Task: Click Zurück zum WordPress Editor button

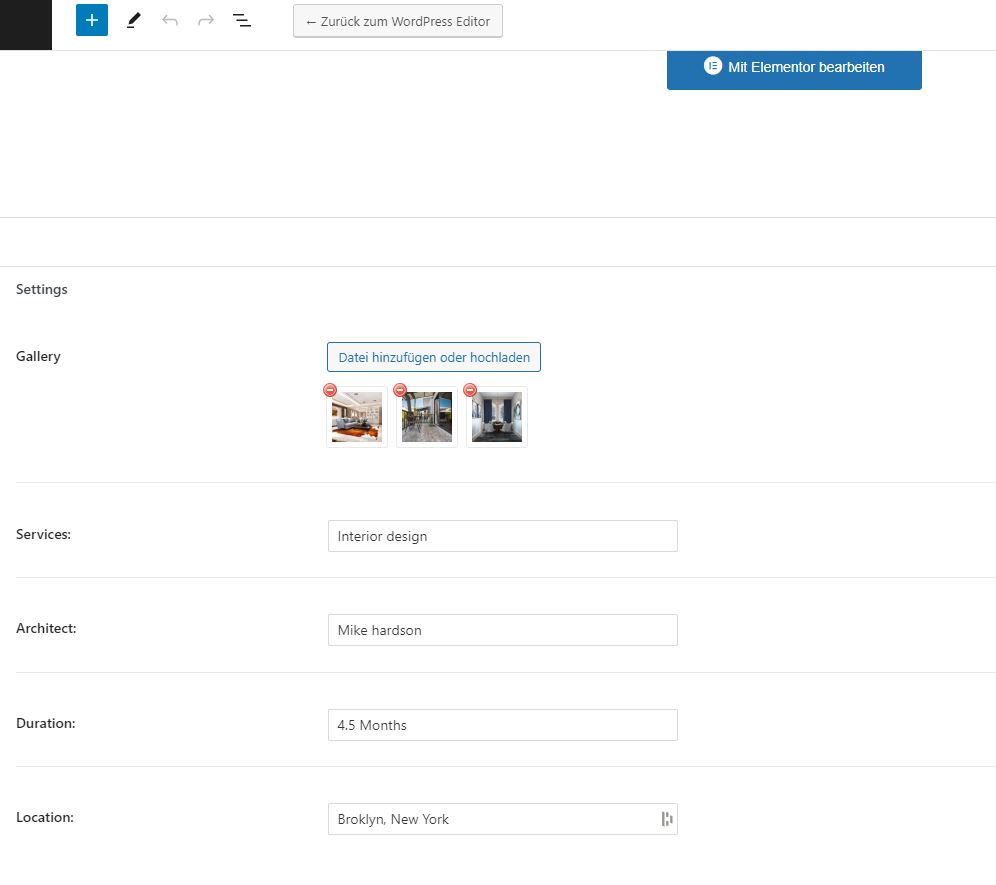Action: (x=398, y=21)
